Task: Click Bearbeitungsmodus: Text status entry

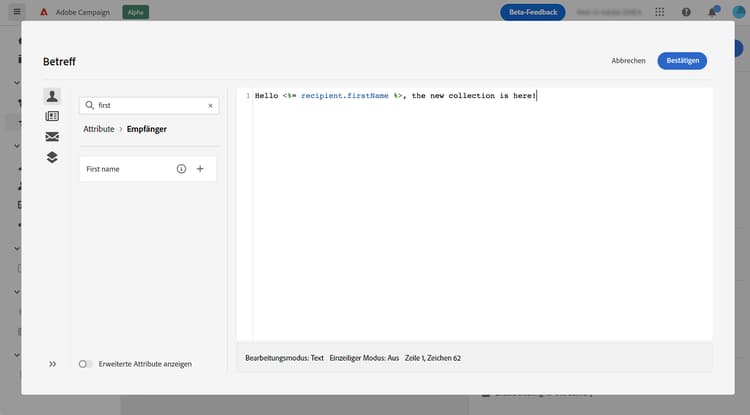Action: coord(284,358)
